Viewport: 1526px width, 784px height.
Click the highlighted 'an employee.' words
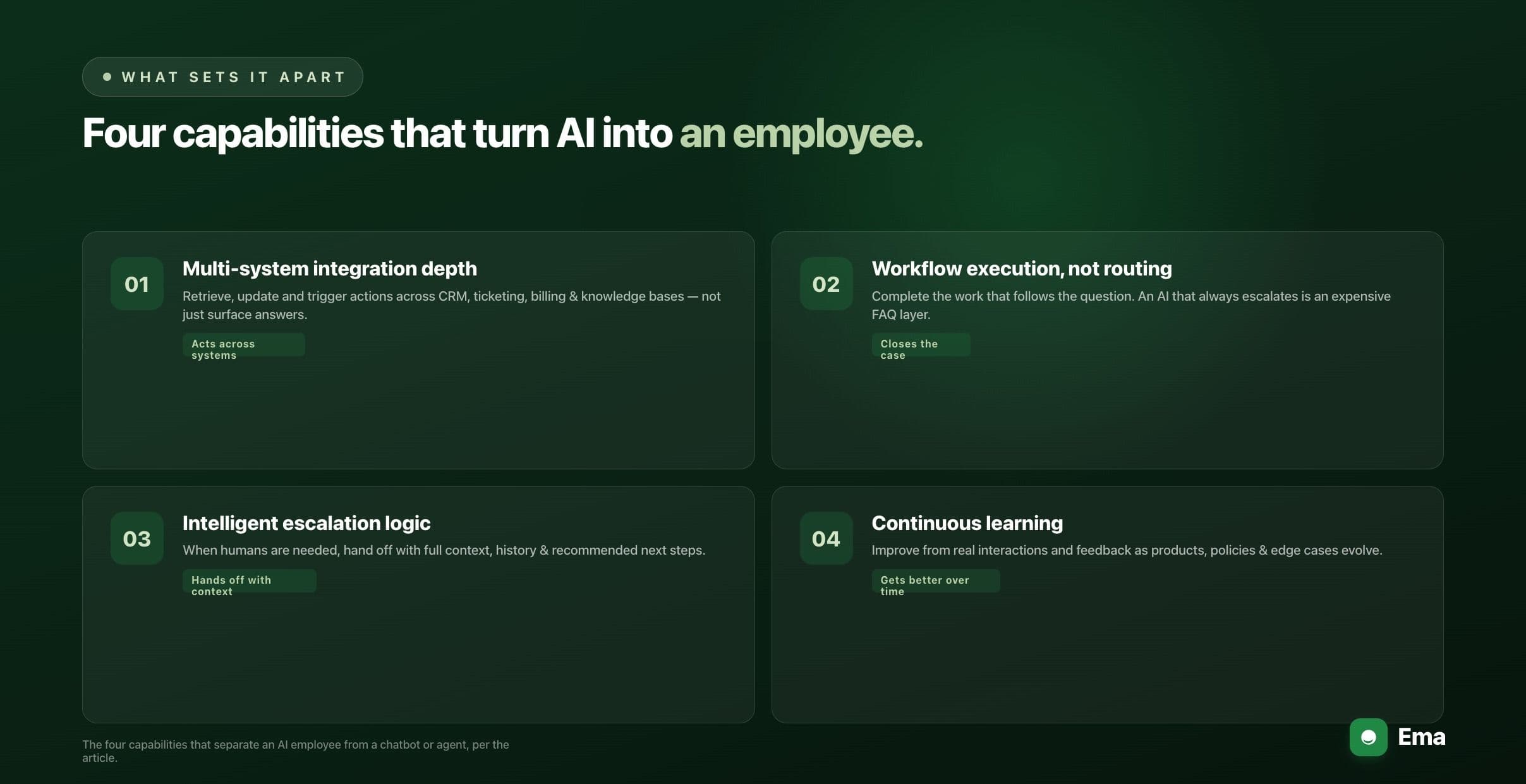point(801,133)
